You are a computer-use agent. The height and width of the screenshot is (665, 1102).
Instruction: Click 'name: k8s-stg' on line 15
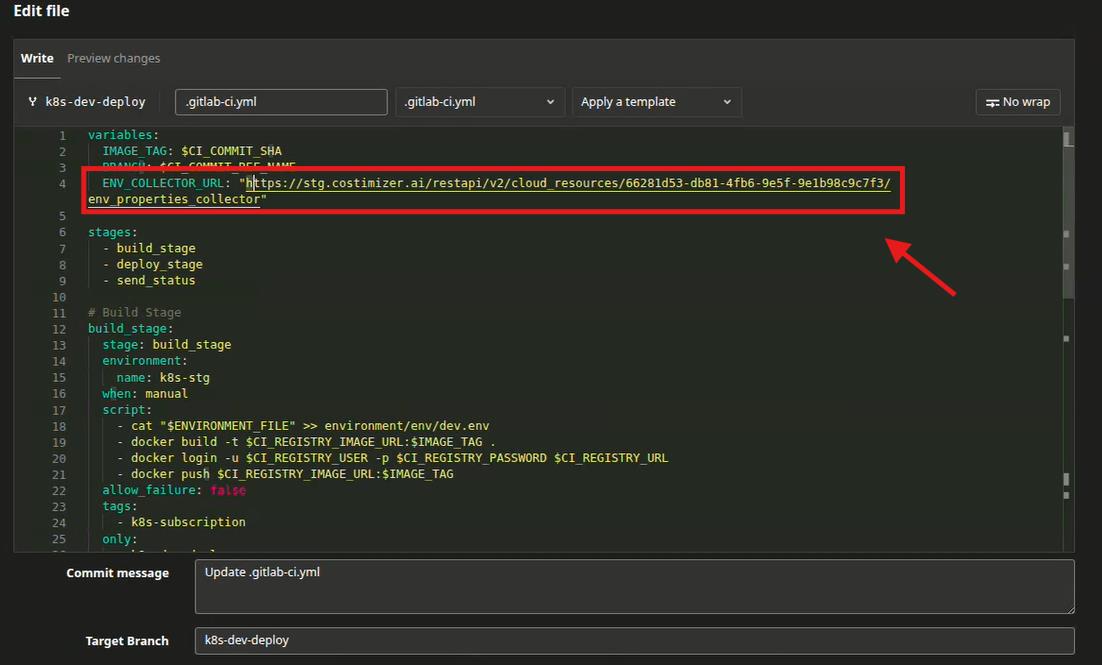pyautogui.click(x=163, y=377)
